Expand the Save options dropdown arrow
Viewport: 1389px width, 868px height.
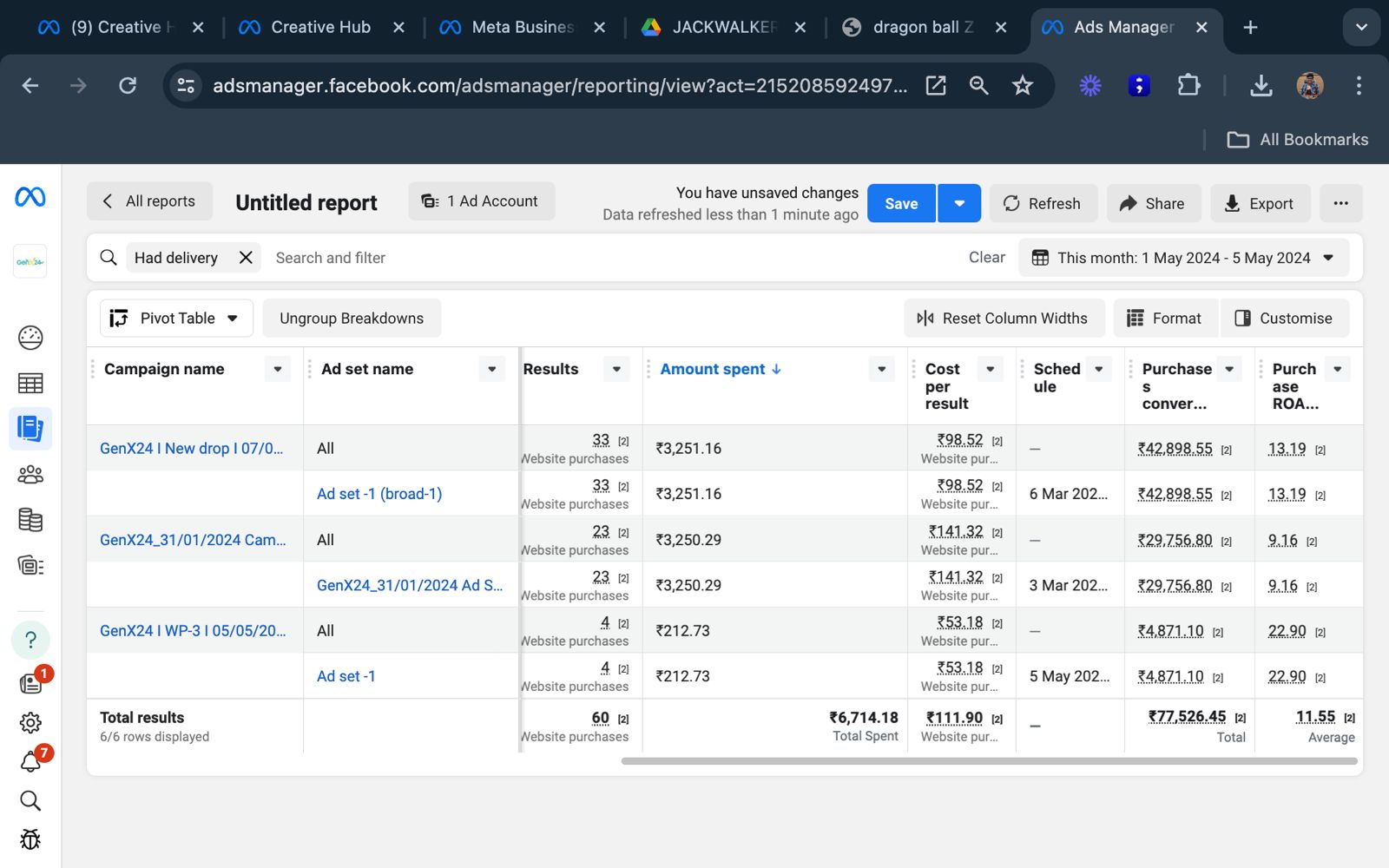pos(959,203)
